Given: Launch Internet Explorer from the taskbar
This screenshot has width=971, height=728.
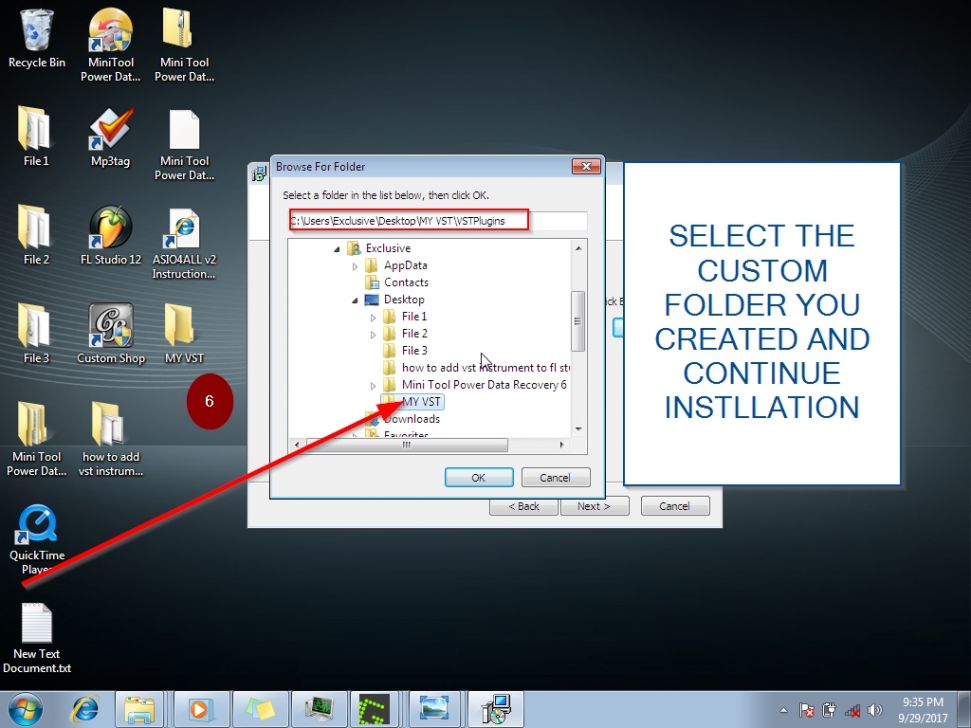Looking at the screenshot, I should pyautogui.click(x=84, y=709).
